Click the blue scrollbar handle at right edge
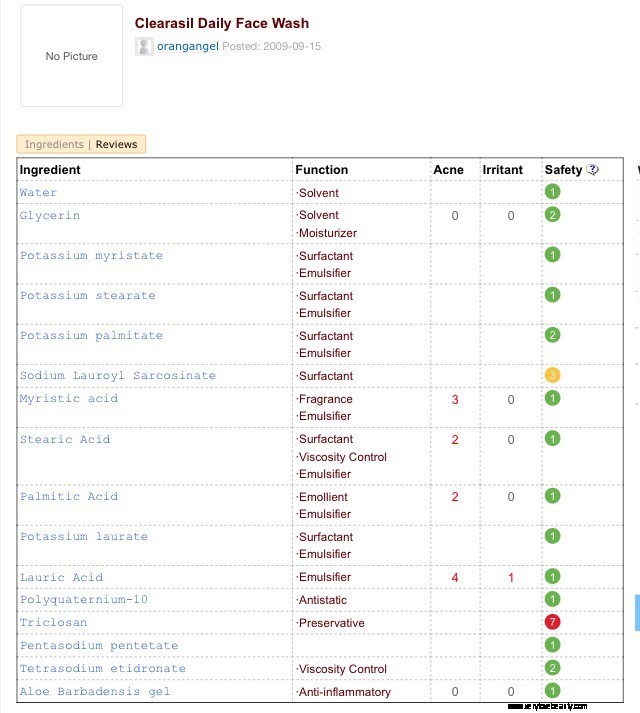Viewport: 640px width, 713px height. 637,613
